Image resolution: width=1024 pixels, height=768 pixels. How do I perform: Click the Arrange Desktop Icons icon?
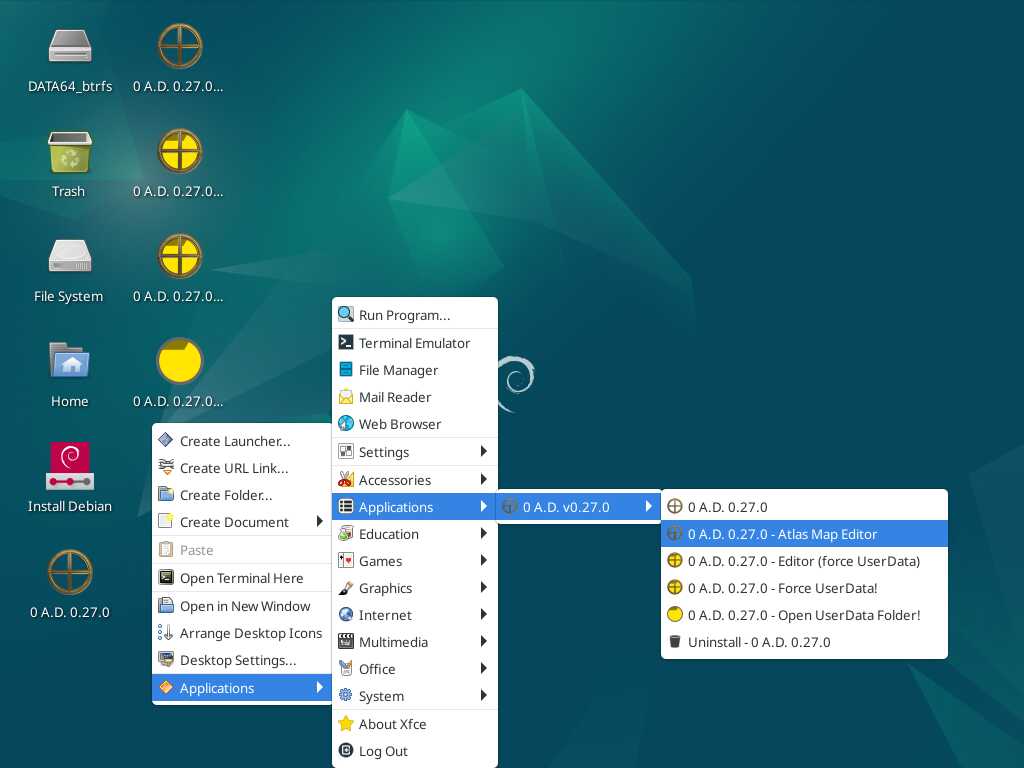click(166, 632)
